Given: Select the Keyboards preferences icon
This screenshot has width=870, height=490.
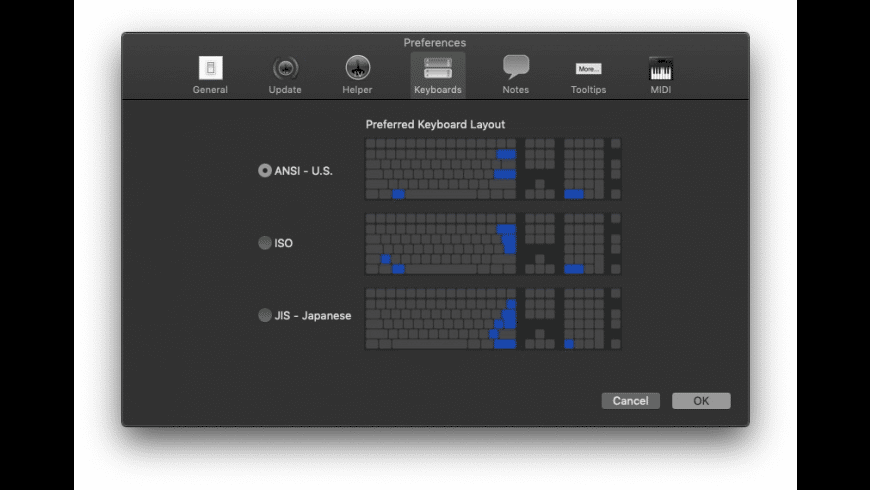Looking at the screenshot, I should (438, 68).
